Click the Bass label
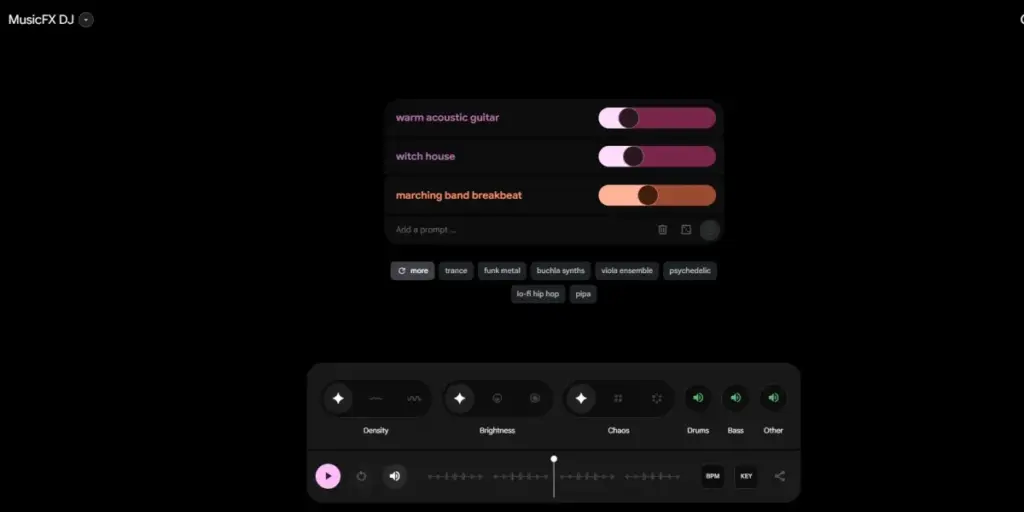Screen dimensions: 1024x512 735,430
